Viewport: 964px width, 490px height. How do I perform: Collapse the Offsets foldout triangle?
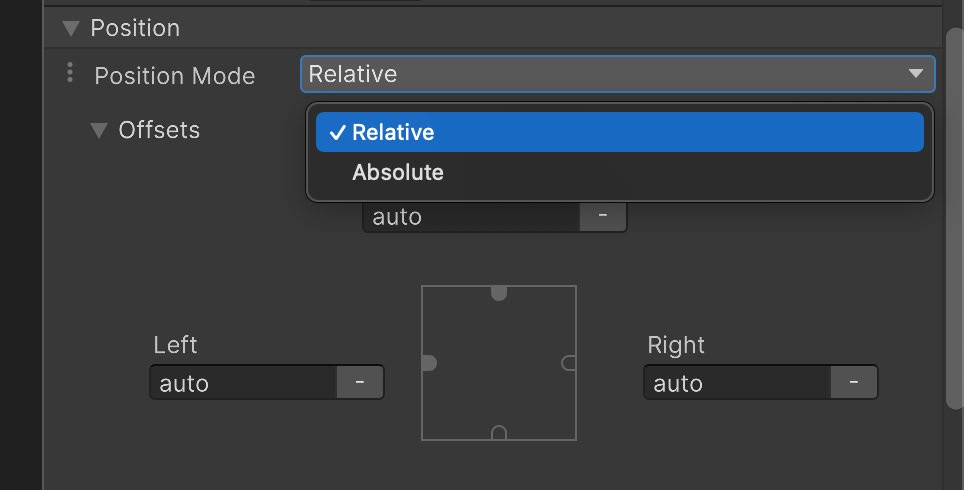click(99, 130)
